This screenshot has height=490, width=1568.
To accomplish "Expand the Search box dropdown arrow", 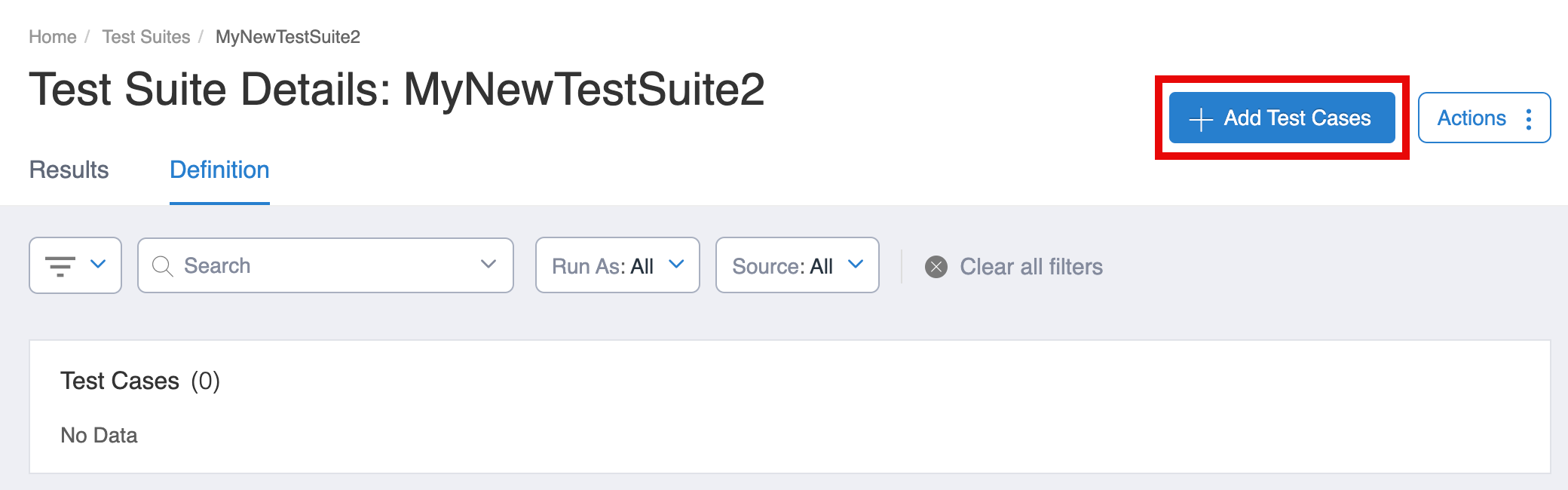I will (x=488, y=265).
